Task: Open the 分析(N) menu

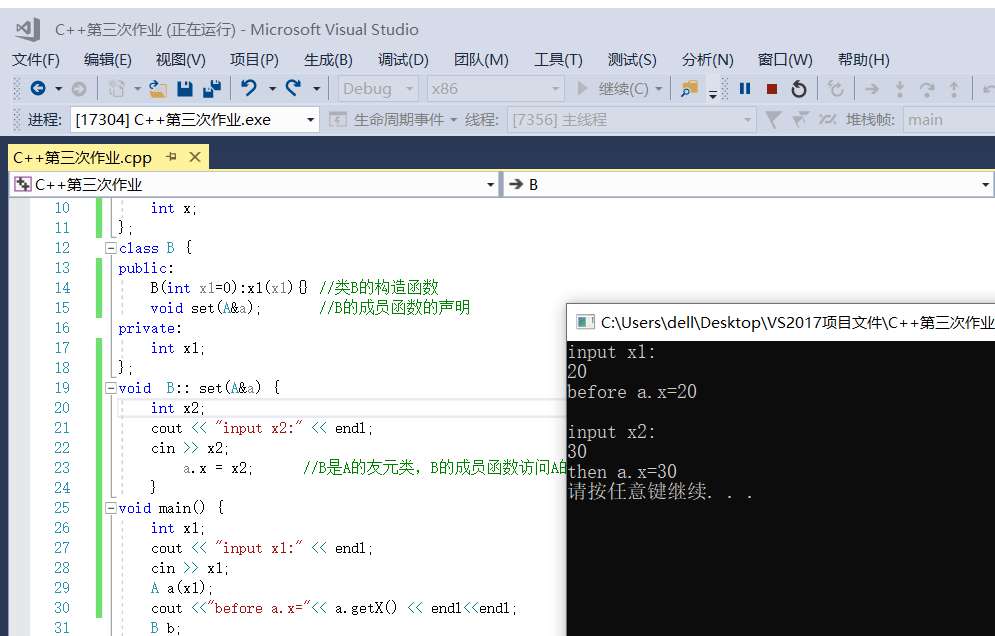Action: coord(708,60)
